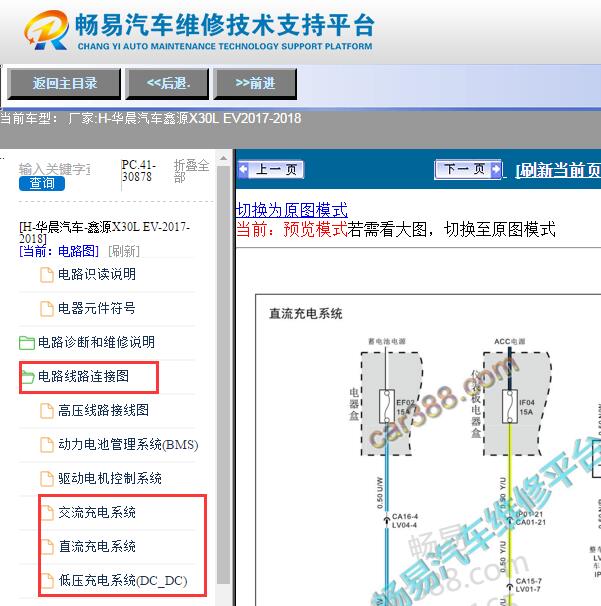The height and width of the screenshot is (606, 601).
Task: Open 直流充电系统 document
Action: [x=97, y=546]
